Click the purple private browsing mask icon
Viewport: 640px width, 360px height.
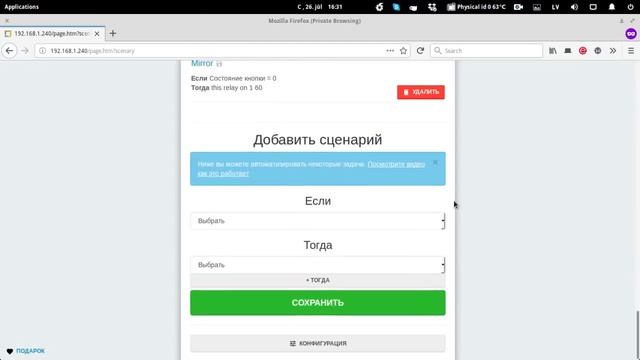pyautogui.click(x=631, y=33)
